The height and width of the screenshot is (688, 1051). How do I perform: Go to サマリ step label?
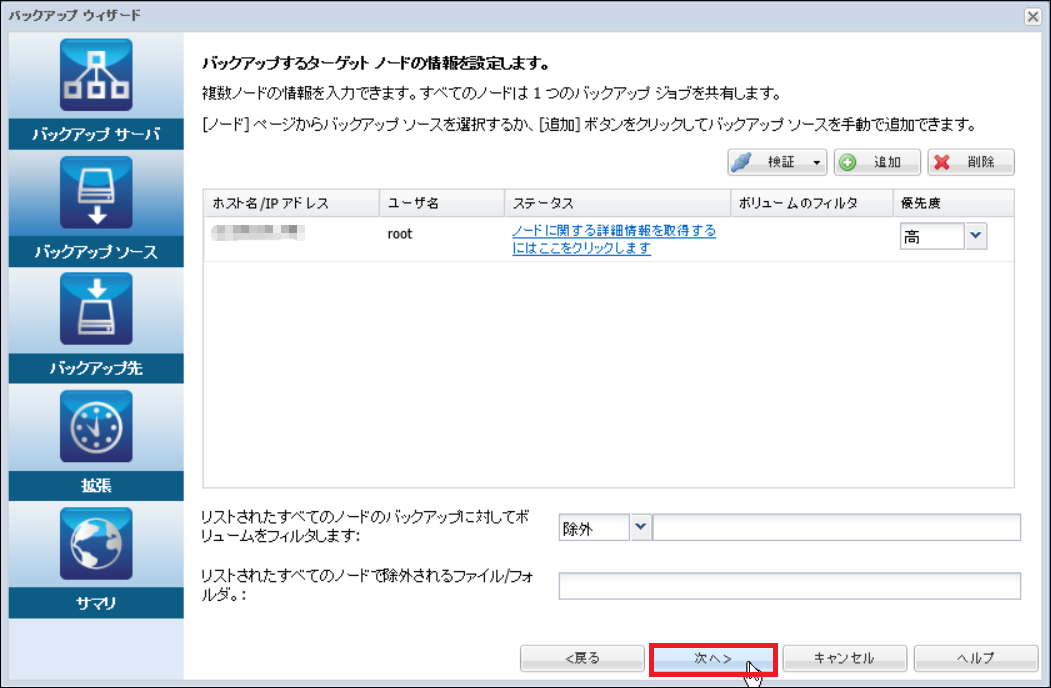[96, 603]
